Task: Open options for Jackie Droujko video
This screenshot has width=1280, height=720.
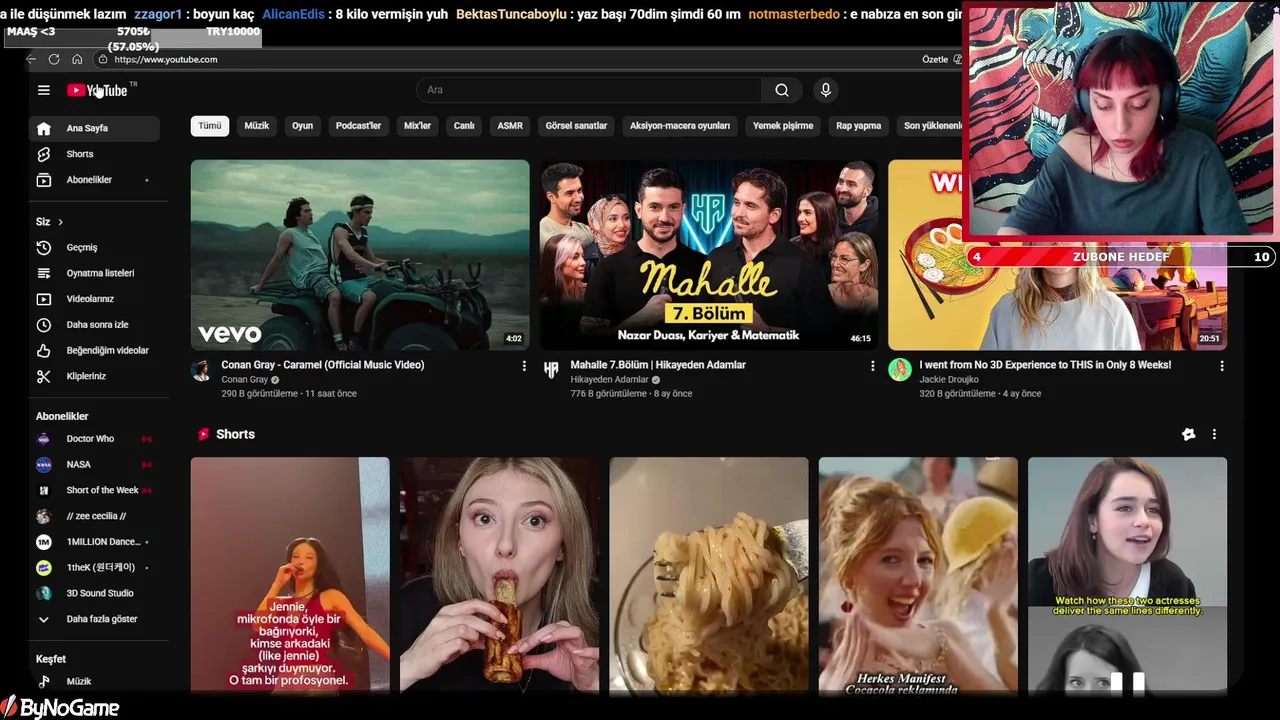Action: point(1221,366)
